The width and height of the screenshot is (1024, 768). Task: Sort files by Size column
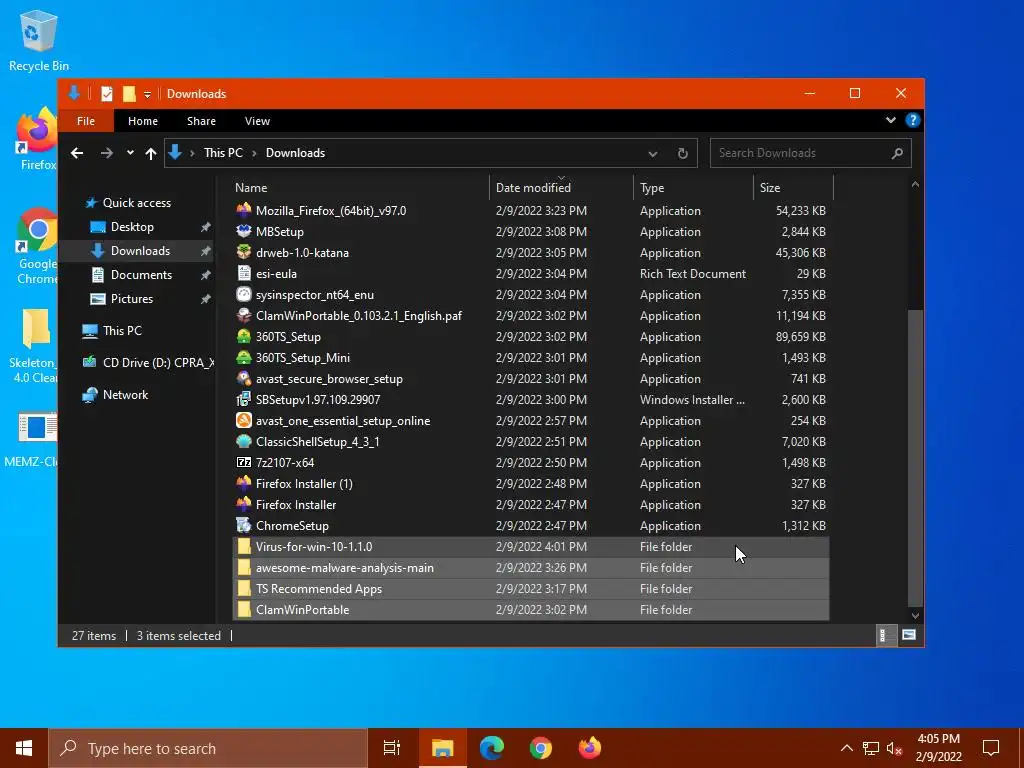point(793,187)
